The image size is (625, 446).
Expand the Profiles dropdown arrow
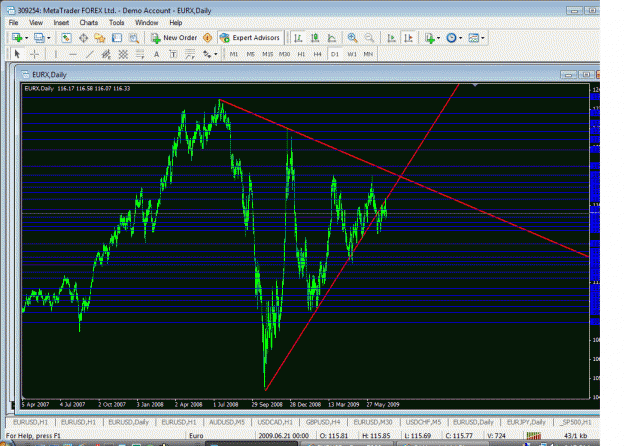[49, 38]
